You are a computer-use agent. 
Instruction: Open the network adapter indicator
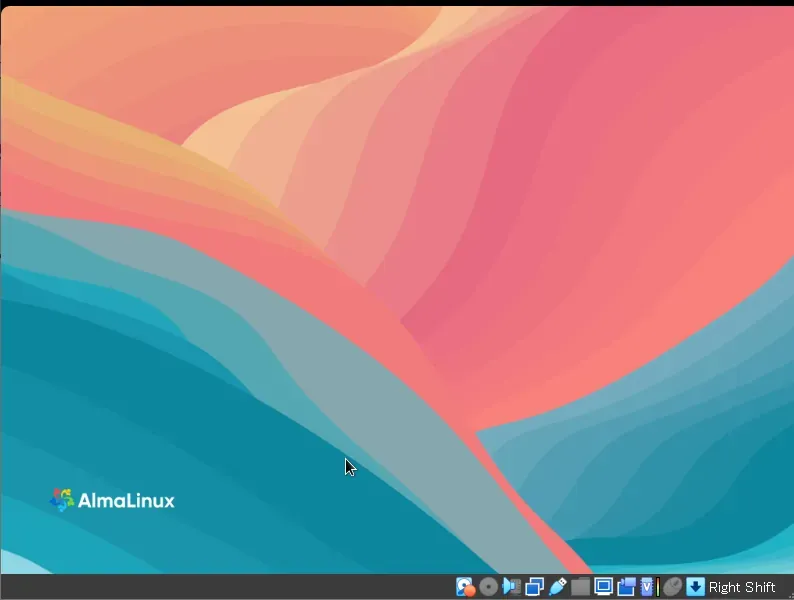(x=535, y=587)
